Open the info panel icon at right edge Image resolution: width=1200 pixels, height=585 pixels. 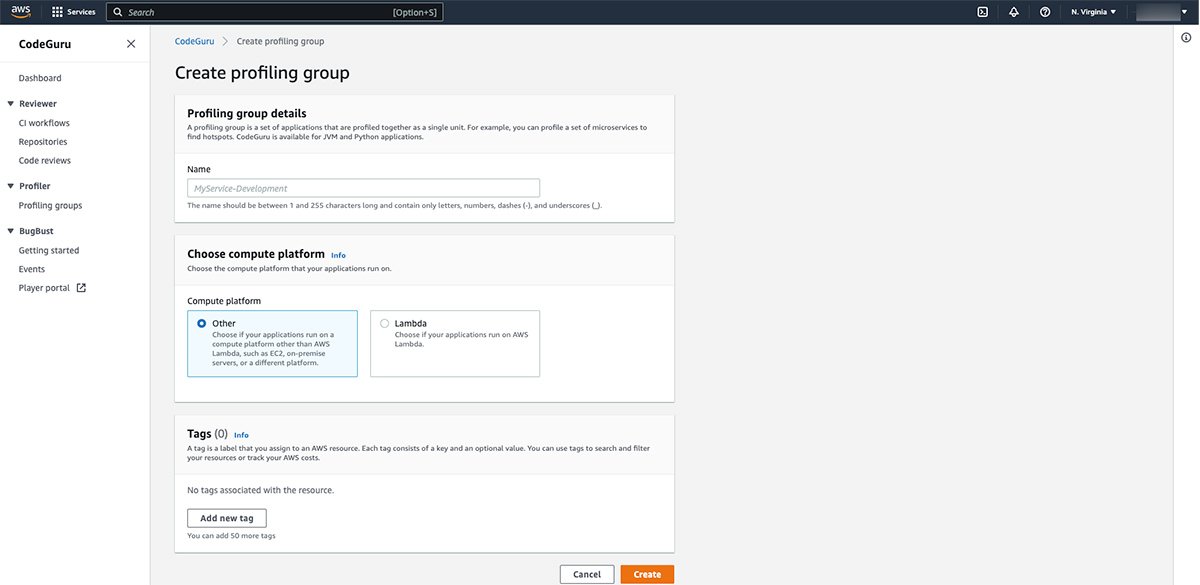click(1186, 37)
